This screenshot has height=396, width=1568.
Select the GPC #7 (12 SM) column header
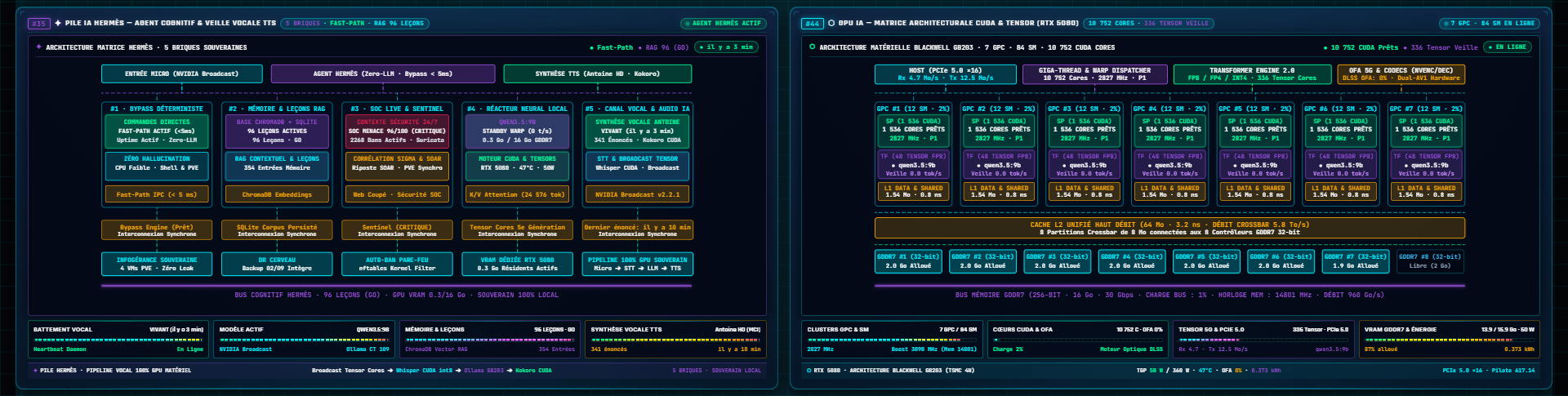tap(1426, 109)
